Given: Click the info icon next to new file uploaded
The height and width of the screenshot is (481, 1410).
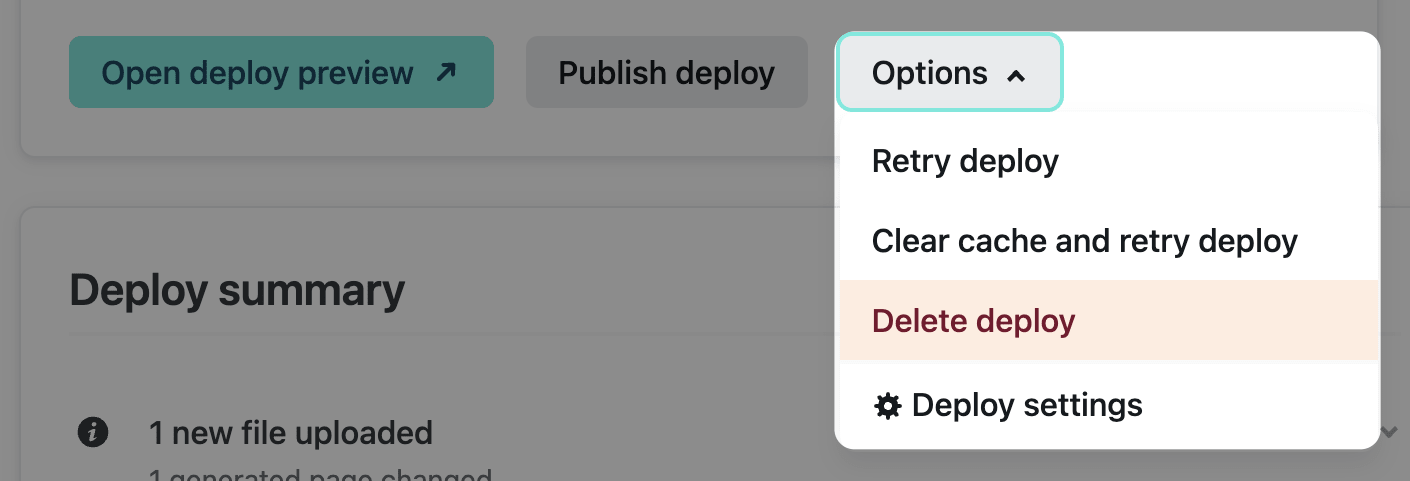Looking at the screenshot, I should tap(93, 432).
